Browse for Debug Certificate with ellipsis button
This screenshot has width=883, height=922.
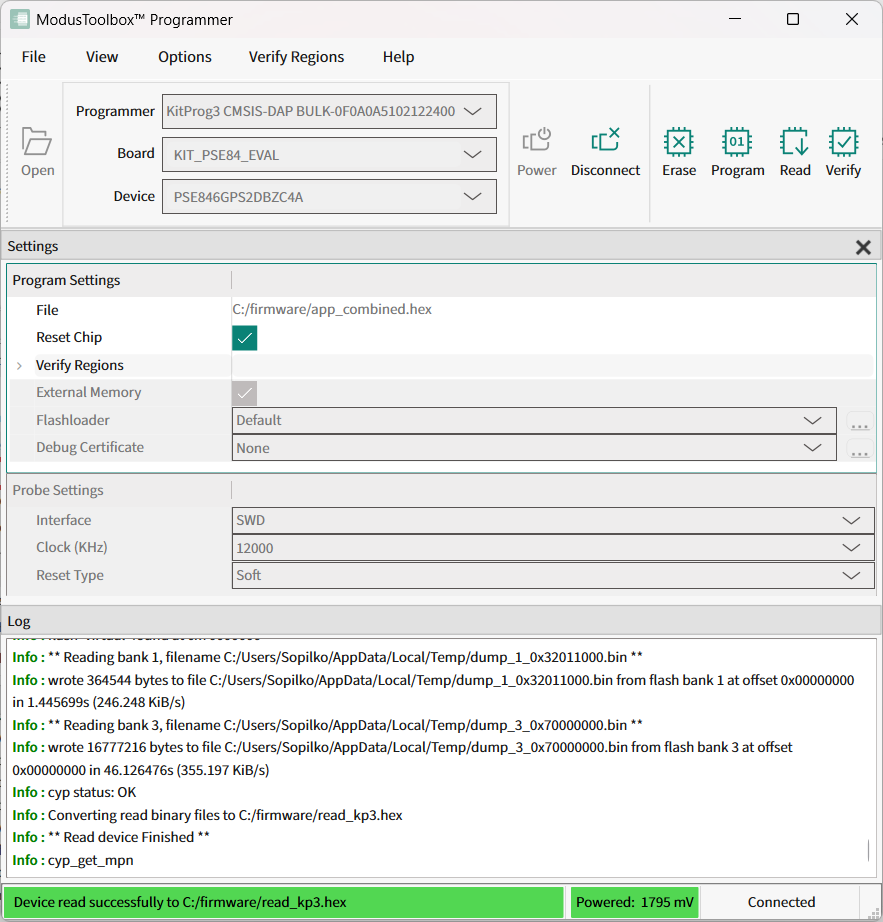(x=859, y=449)
